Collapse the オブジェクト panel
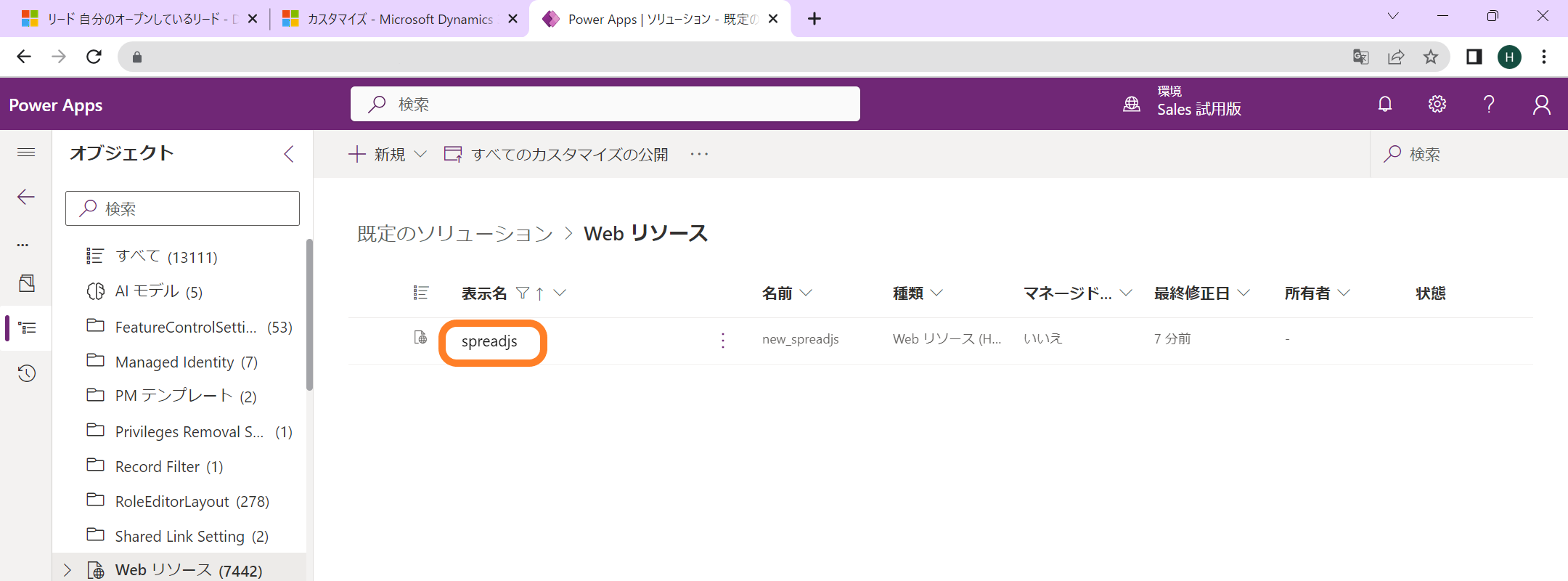The height and width of the screenshot is (581, 1568). point(289,153)
